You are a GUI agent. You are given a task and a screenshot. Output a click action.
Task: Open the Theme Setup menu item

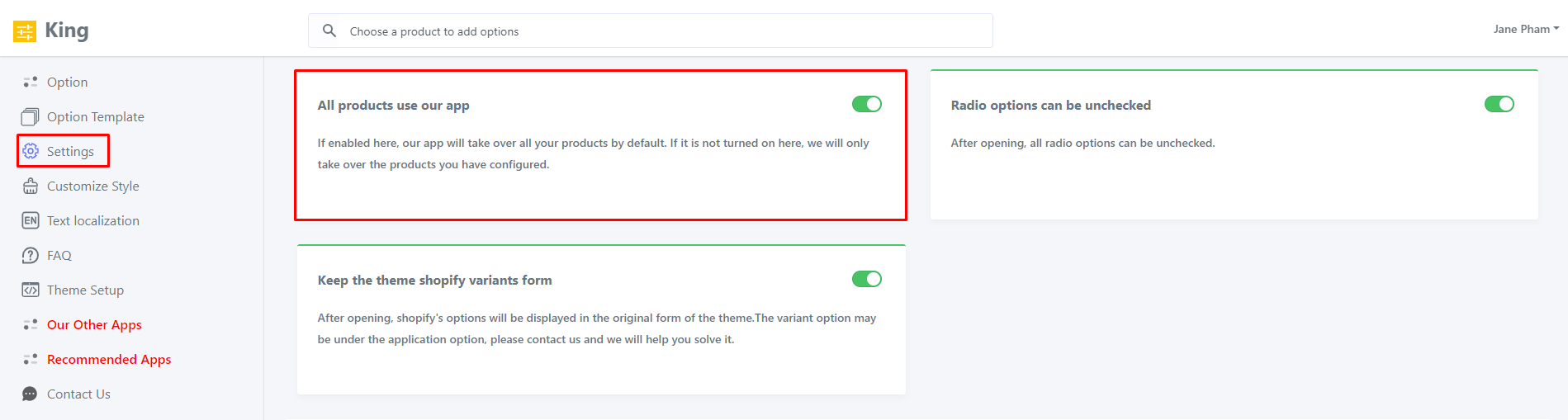point(85,290)
